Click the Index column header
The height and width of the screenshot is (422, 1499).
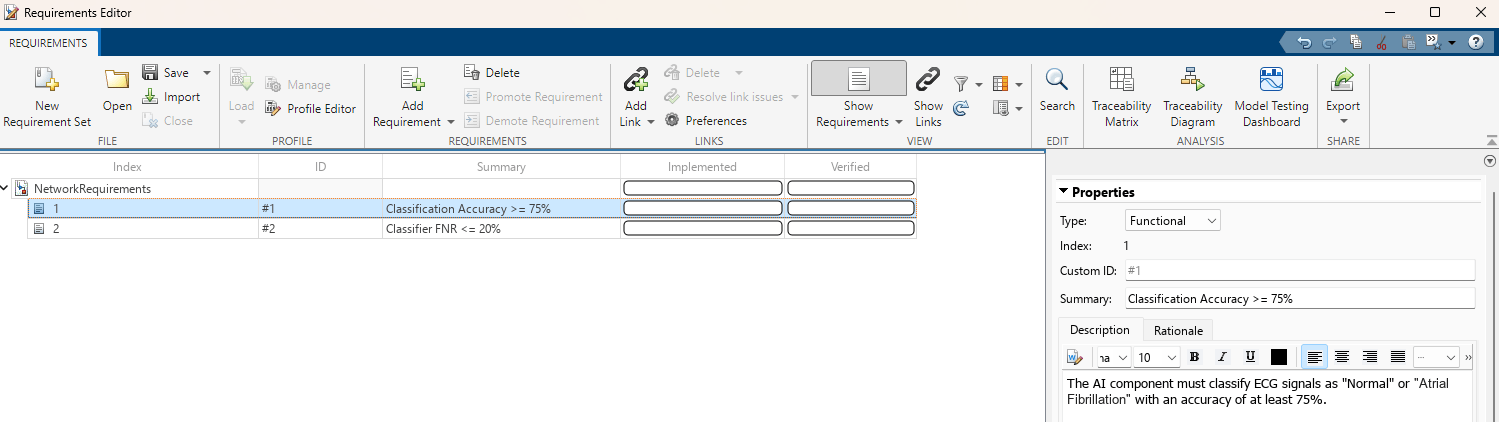point(128,167)
